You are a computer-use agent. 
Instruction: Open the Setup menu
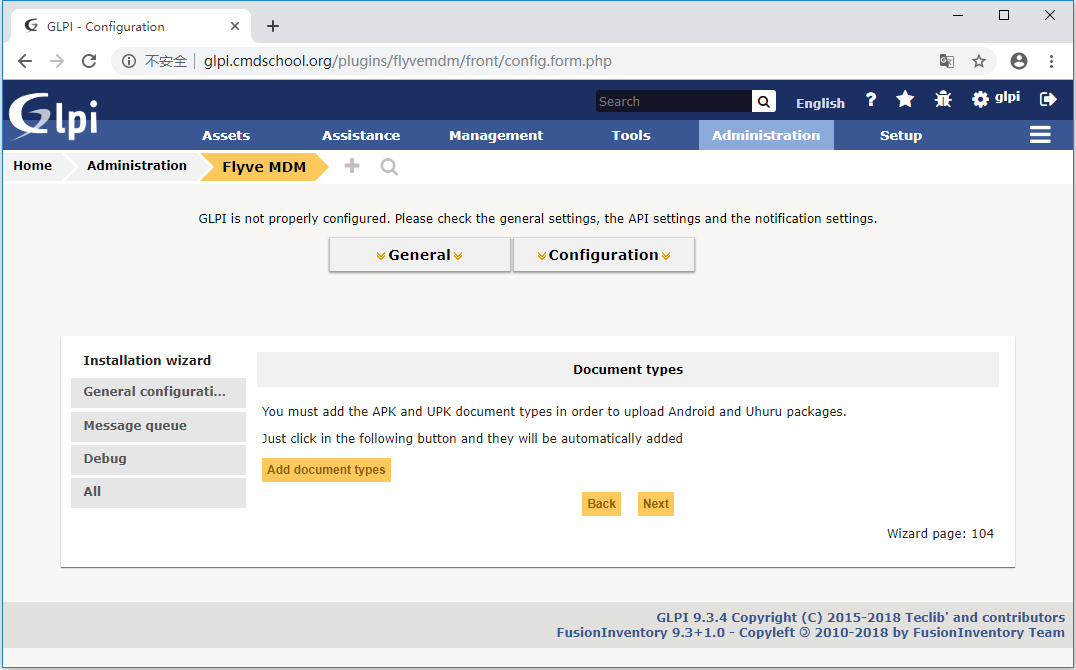(900, 135)
